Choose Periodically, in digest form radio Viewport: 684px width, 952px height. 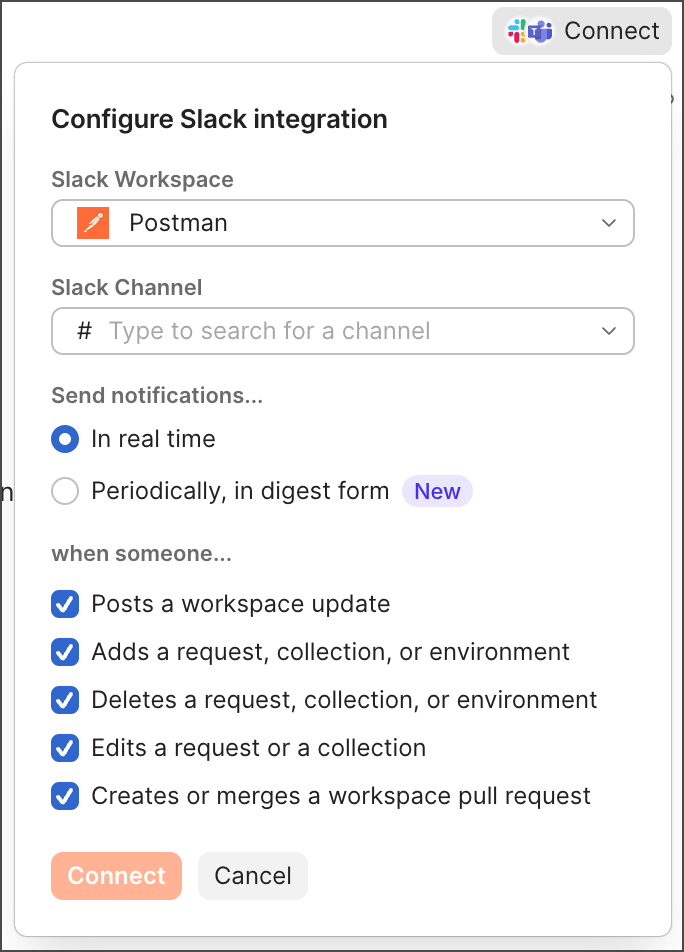coord(65,491)
